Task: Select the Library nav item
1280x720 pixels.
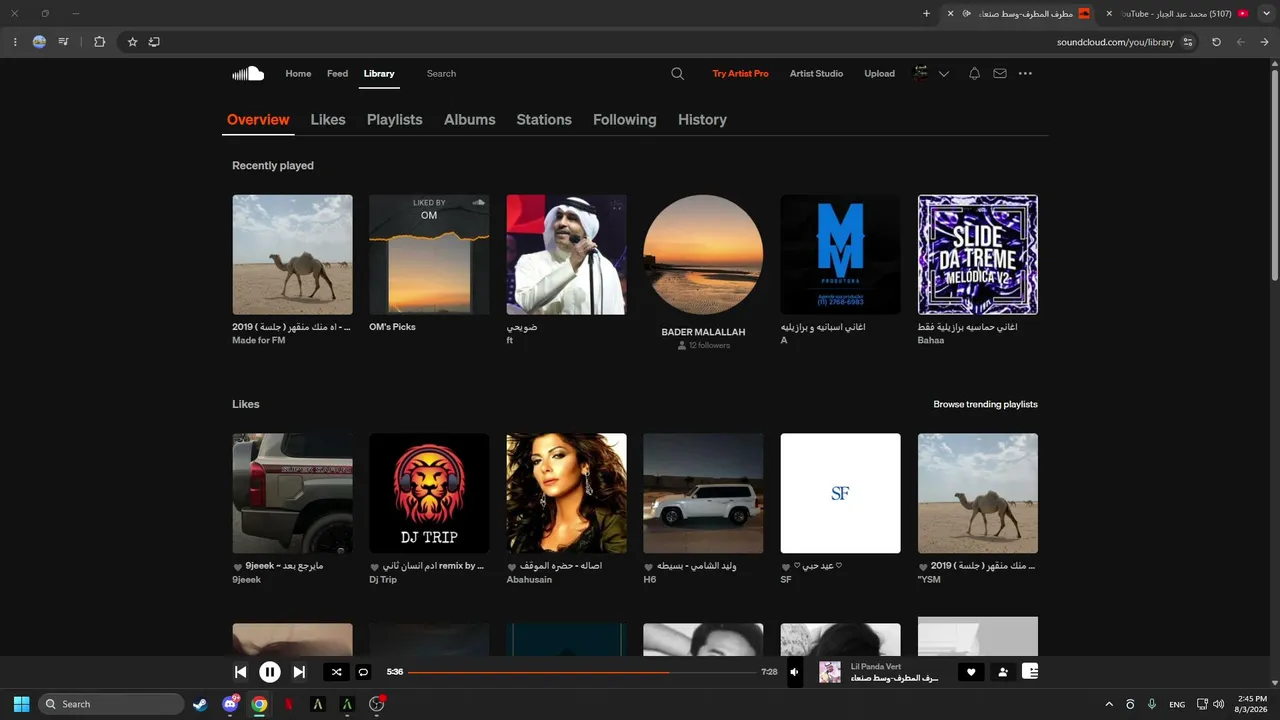Action: [379, 73]
